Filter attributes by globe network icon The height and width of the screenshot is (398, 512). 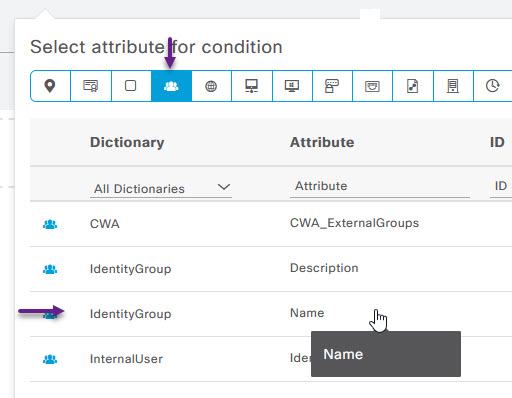tap(211, 86)
